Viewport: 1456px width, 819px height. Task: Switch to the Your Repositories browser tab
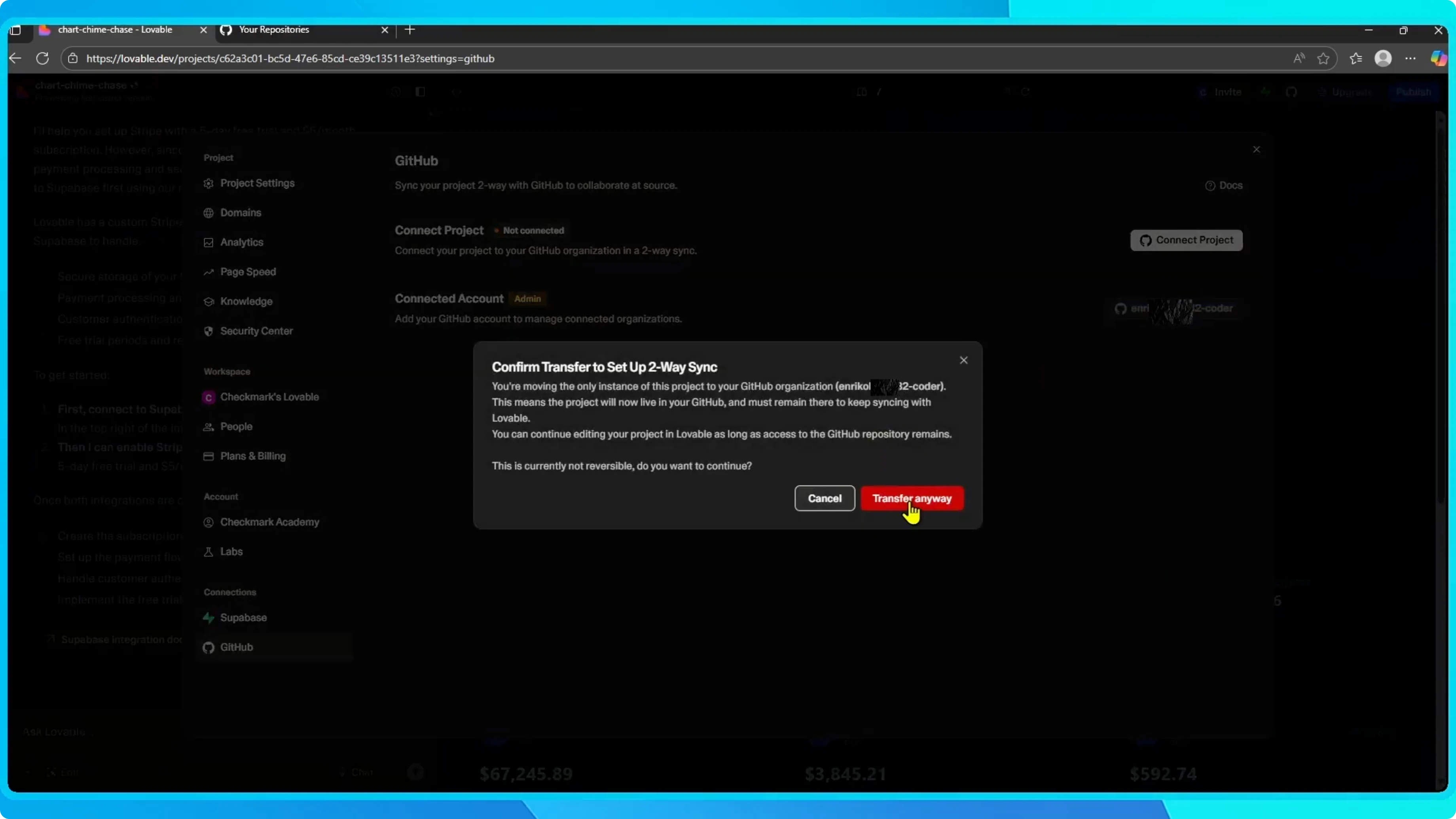click(x=274, y=30)
